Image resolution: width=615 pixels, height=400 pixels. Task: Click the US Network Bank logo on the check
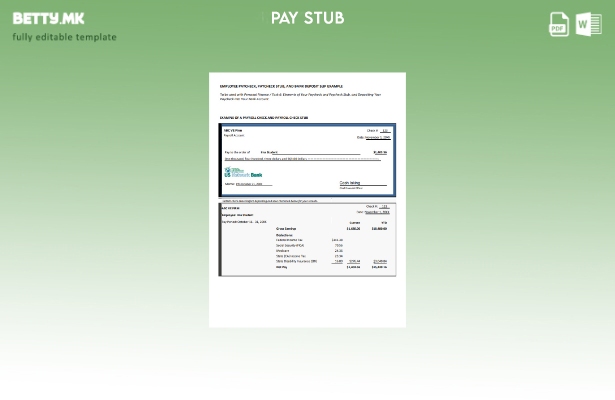point(243,172)
